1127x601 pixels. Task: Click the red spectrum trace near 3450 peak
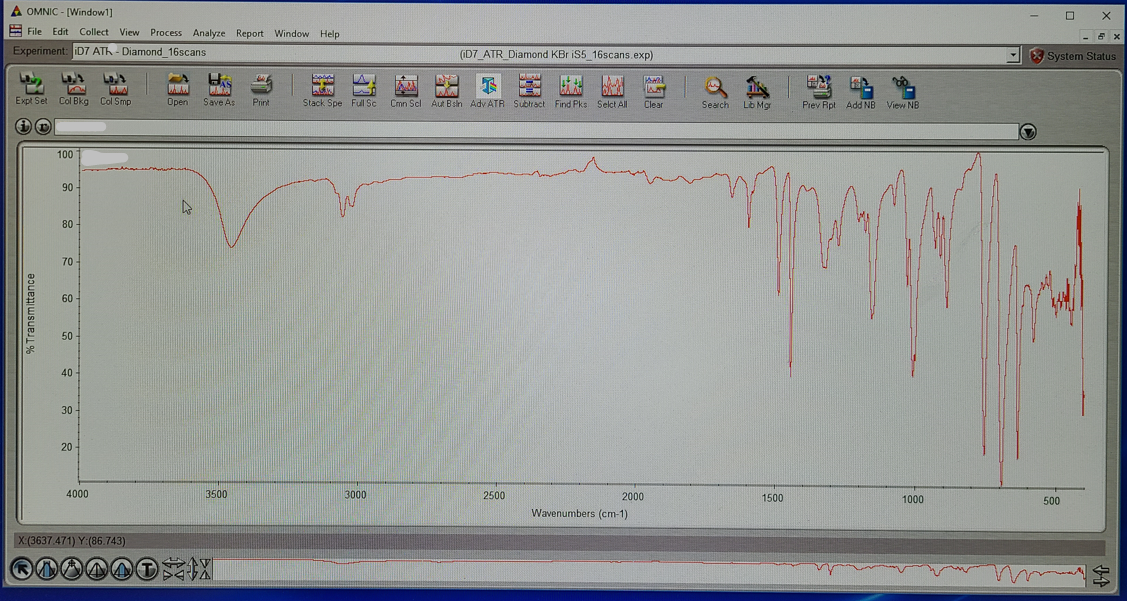[x=231, y=244]
